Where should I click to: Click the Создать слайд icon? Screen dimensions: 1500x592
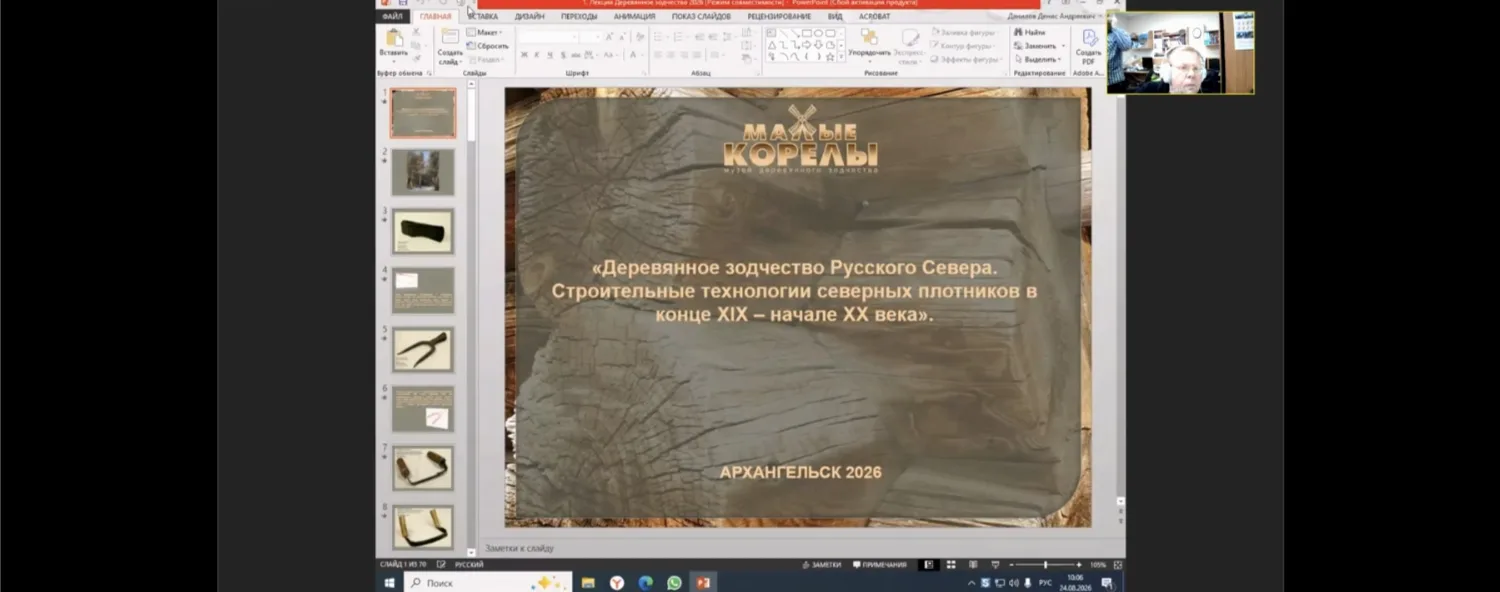tap(450, 36)
